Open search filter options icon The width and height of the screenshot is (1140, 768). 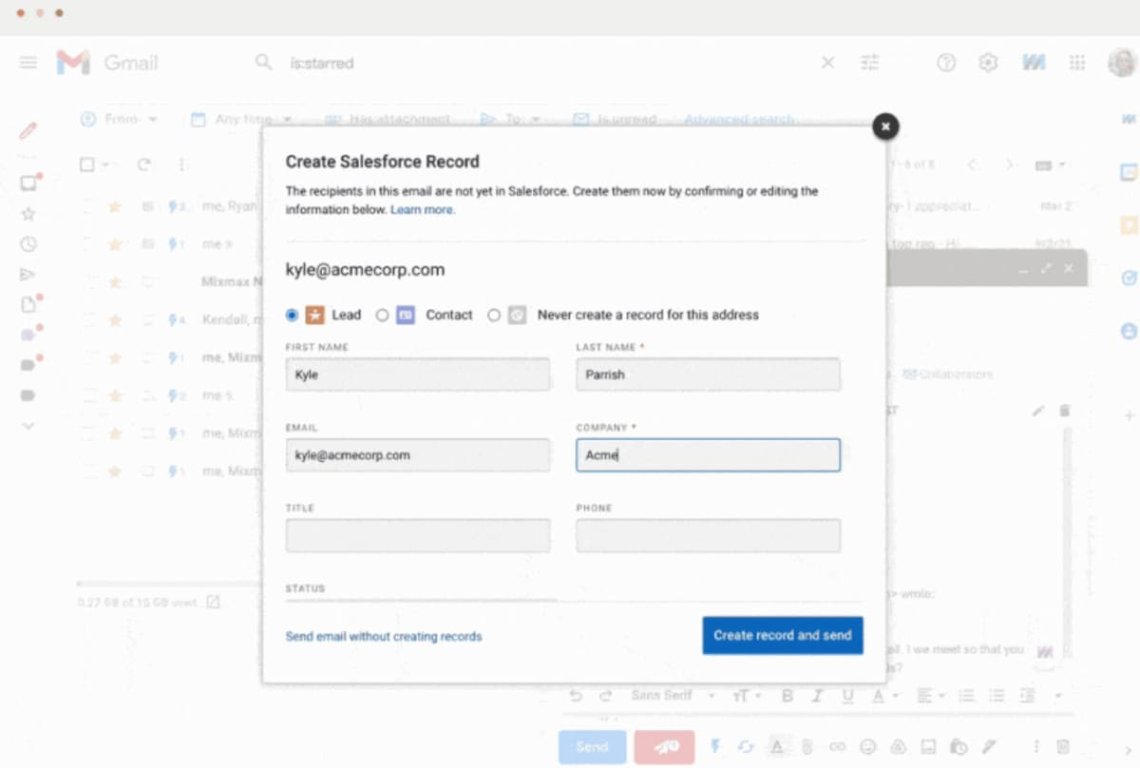(870, 63)
